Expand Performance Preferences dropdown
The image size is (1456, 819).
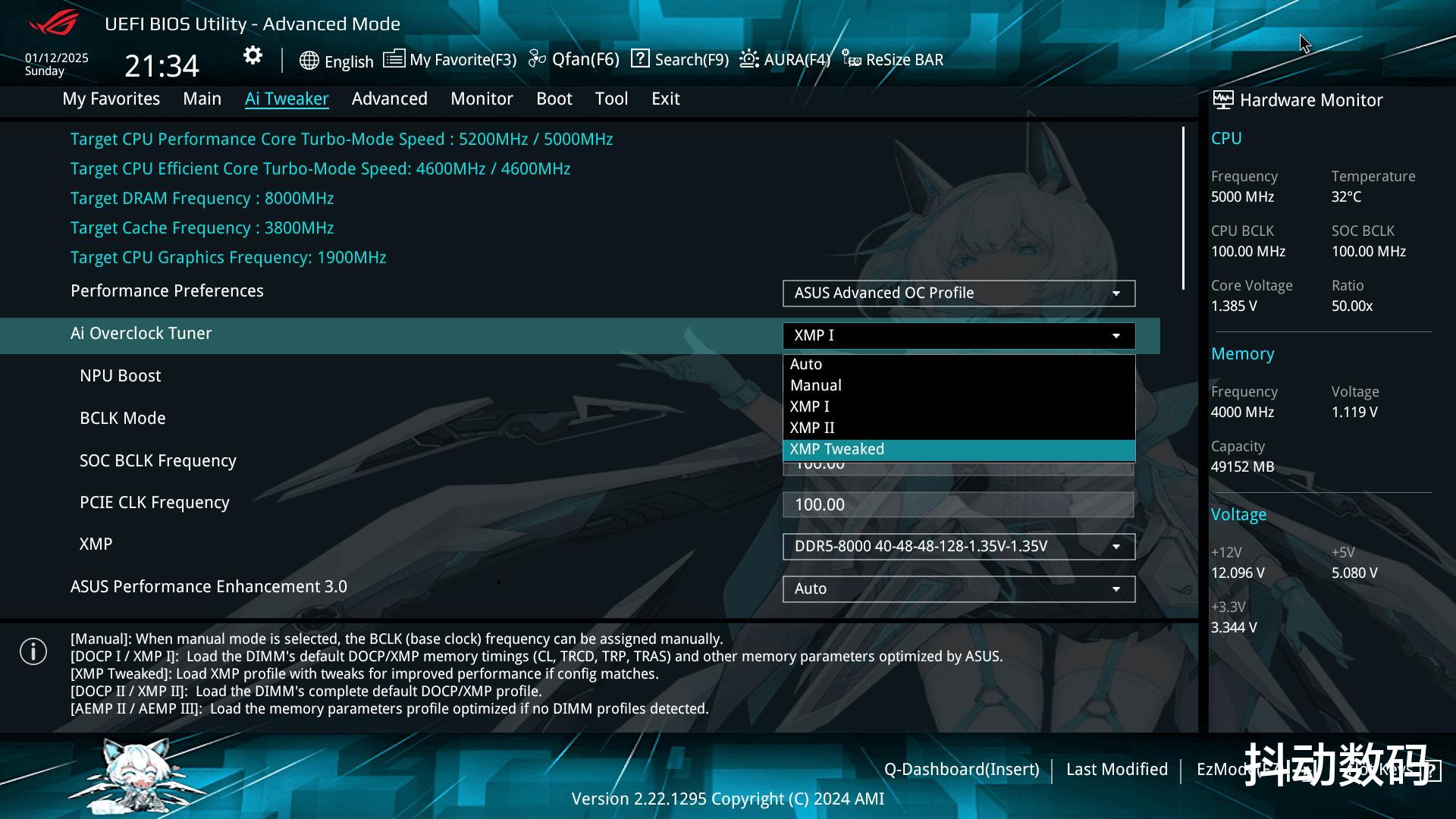959,293
